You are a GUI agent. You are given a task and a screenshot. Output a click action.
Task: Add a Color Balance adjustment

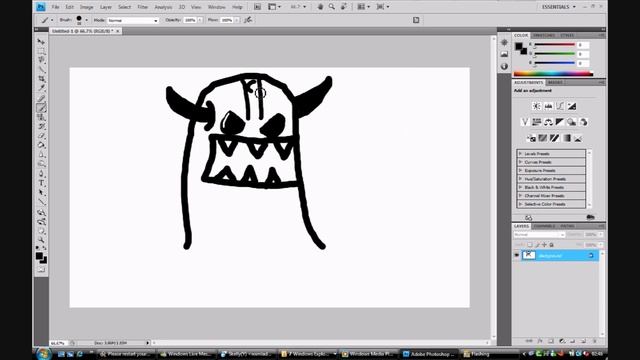548,122
